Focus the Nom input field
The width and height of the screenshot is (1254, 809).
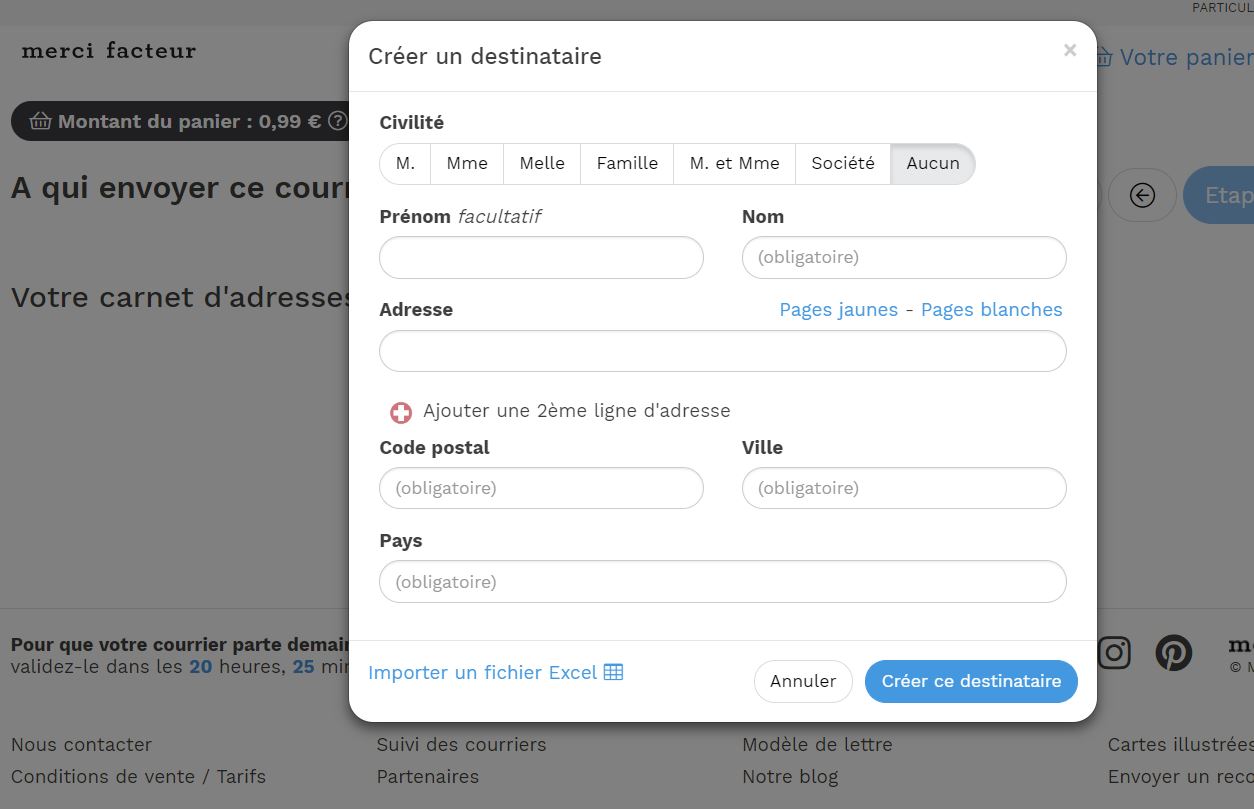(x=904, y=257)
